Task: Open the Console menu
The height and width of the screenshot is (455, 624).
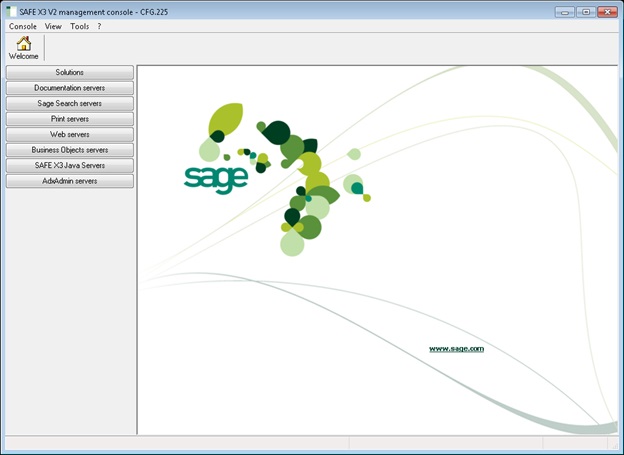Action: [23, 26]
